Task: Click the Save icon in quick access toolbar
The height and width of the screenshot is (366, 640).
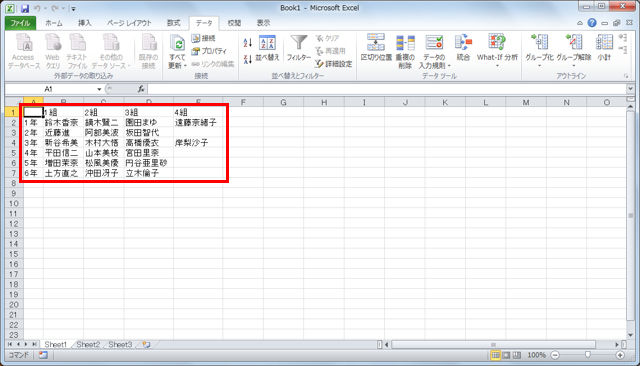Action: 24,8
